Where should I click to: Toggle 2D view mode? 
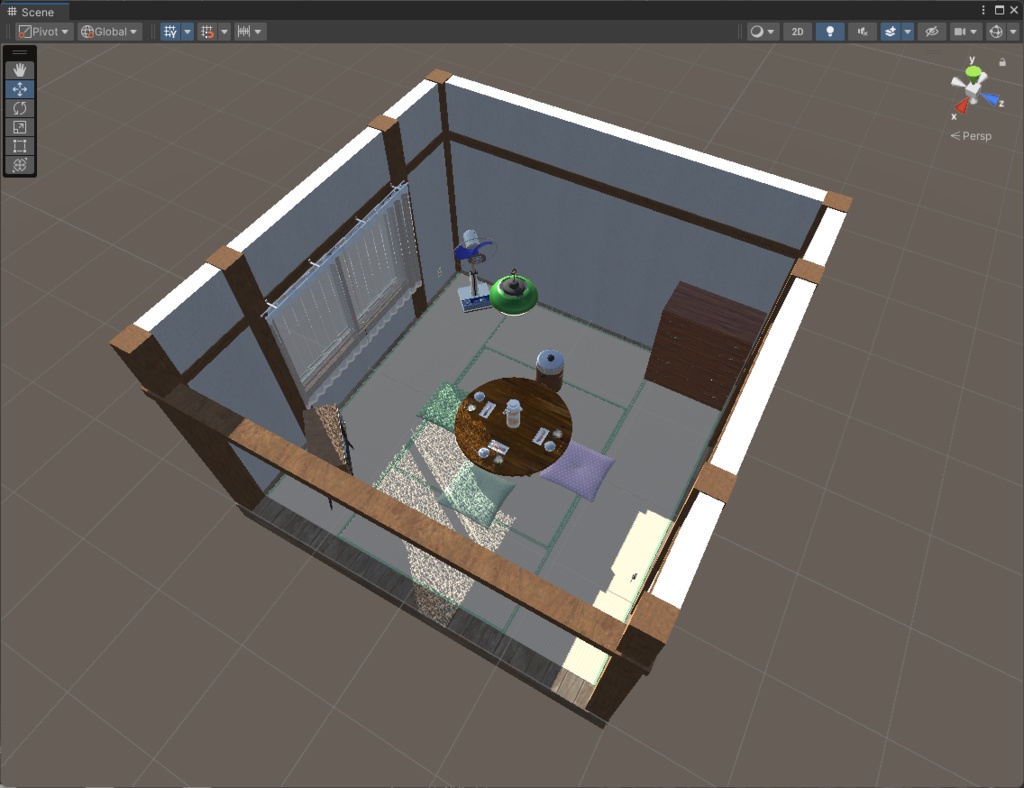point(797,31)
